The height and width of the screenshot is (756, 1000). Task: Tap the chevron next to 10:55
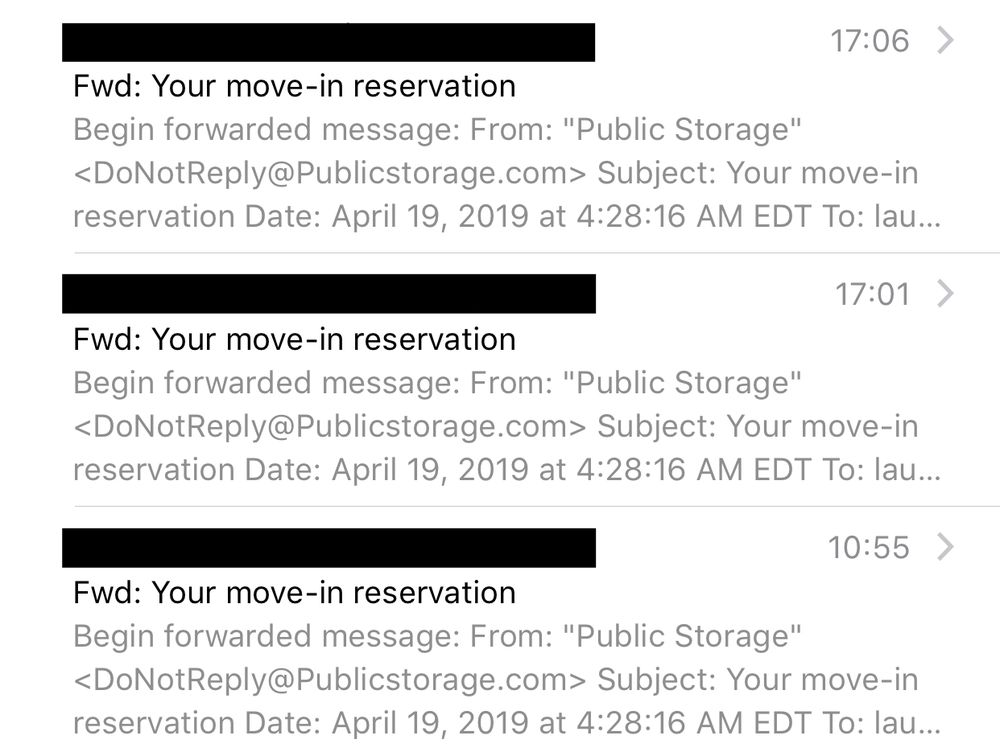(945, 547)
